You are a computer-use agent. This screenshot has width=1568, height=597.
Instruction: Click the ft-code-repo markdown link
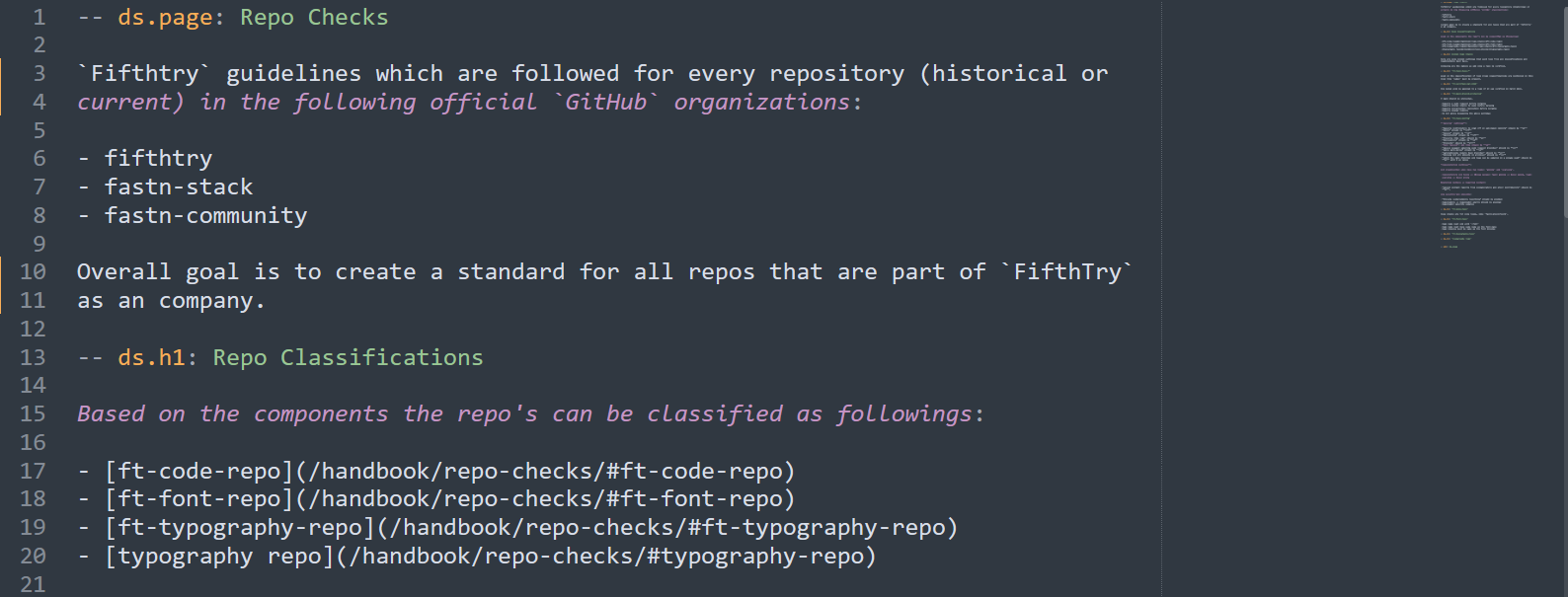point(449,471)
